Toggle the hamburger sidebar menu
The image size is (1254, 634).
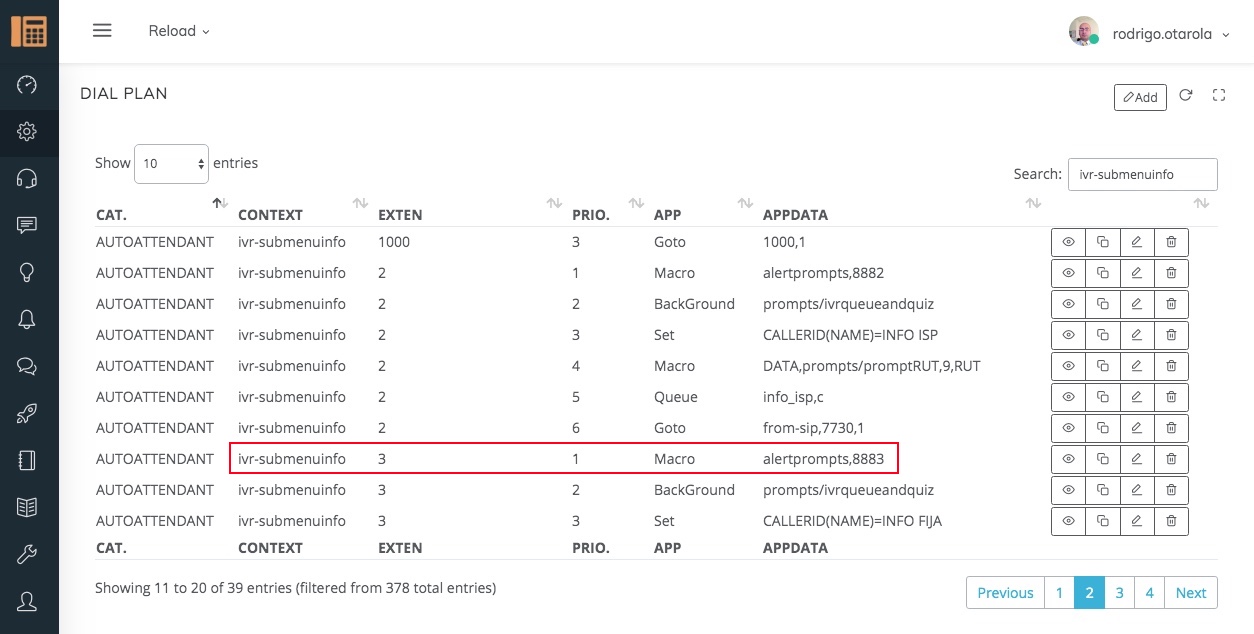[102, 31]
